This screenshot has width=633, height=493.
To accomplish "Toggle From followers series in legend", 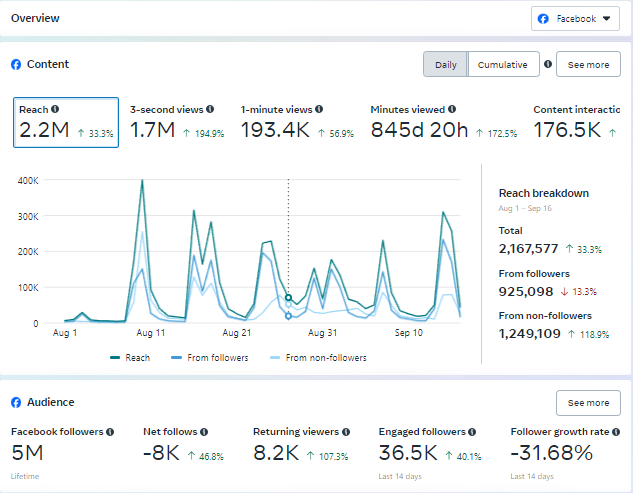I will click(x=210, y=358).
